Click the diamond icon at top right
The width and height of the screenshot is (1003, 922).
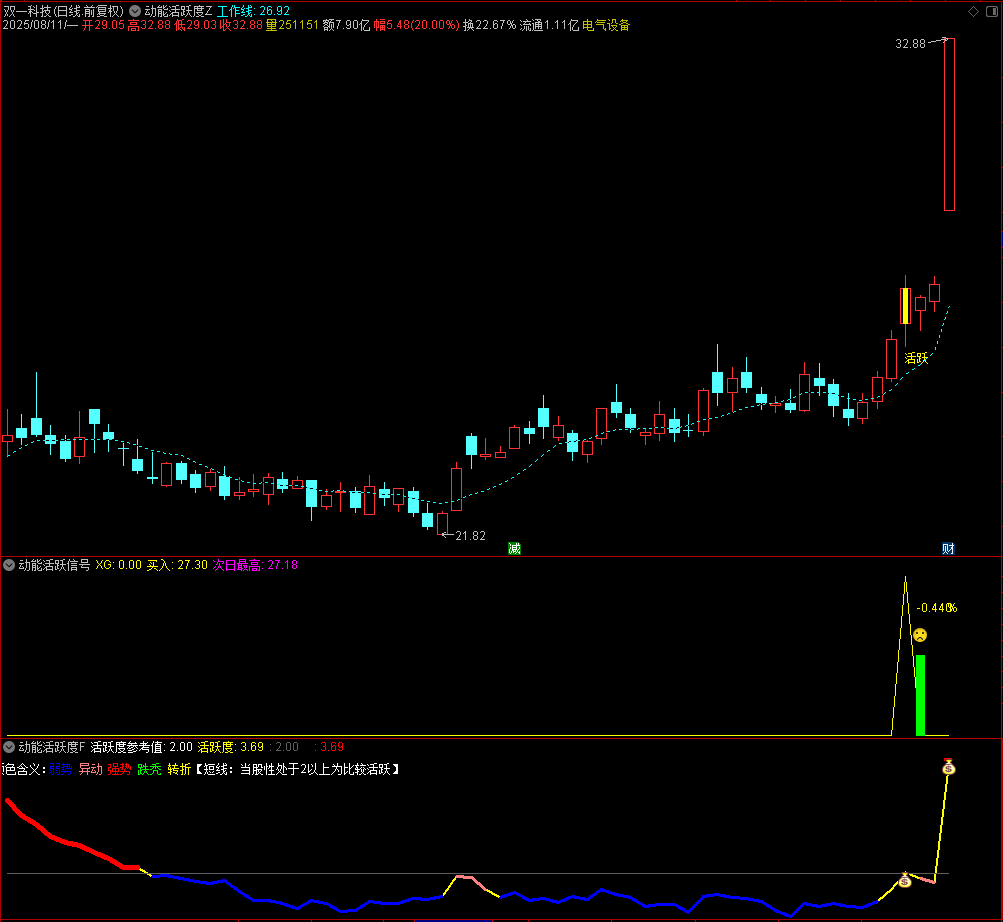[974, 12]
